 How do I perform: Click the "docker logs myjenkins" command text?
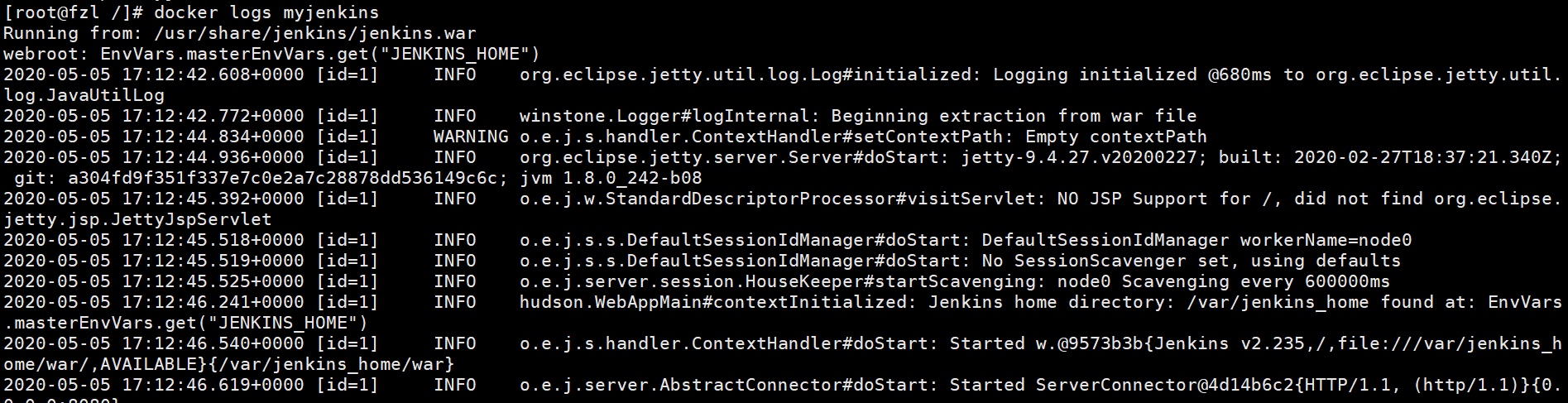coord(266,12)
